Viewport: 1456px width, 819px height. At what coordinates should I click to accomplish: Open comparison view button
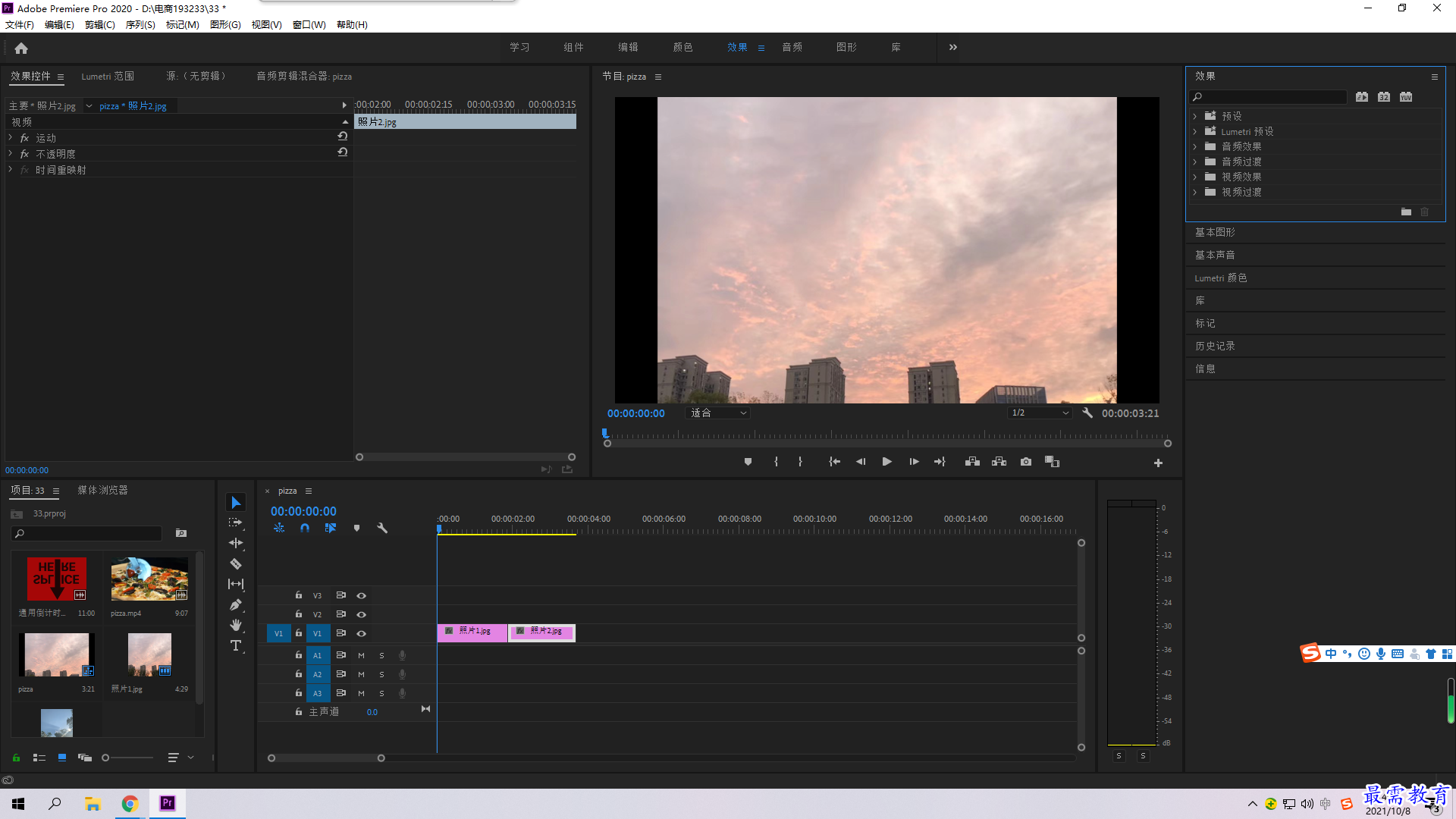point(1052,462)
